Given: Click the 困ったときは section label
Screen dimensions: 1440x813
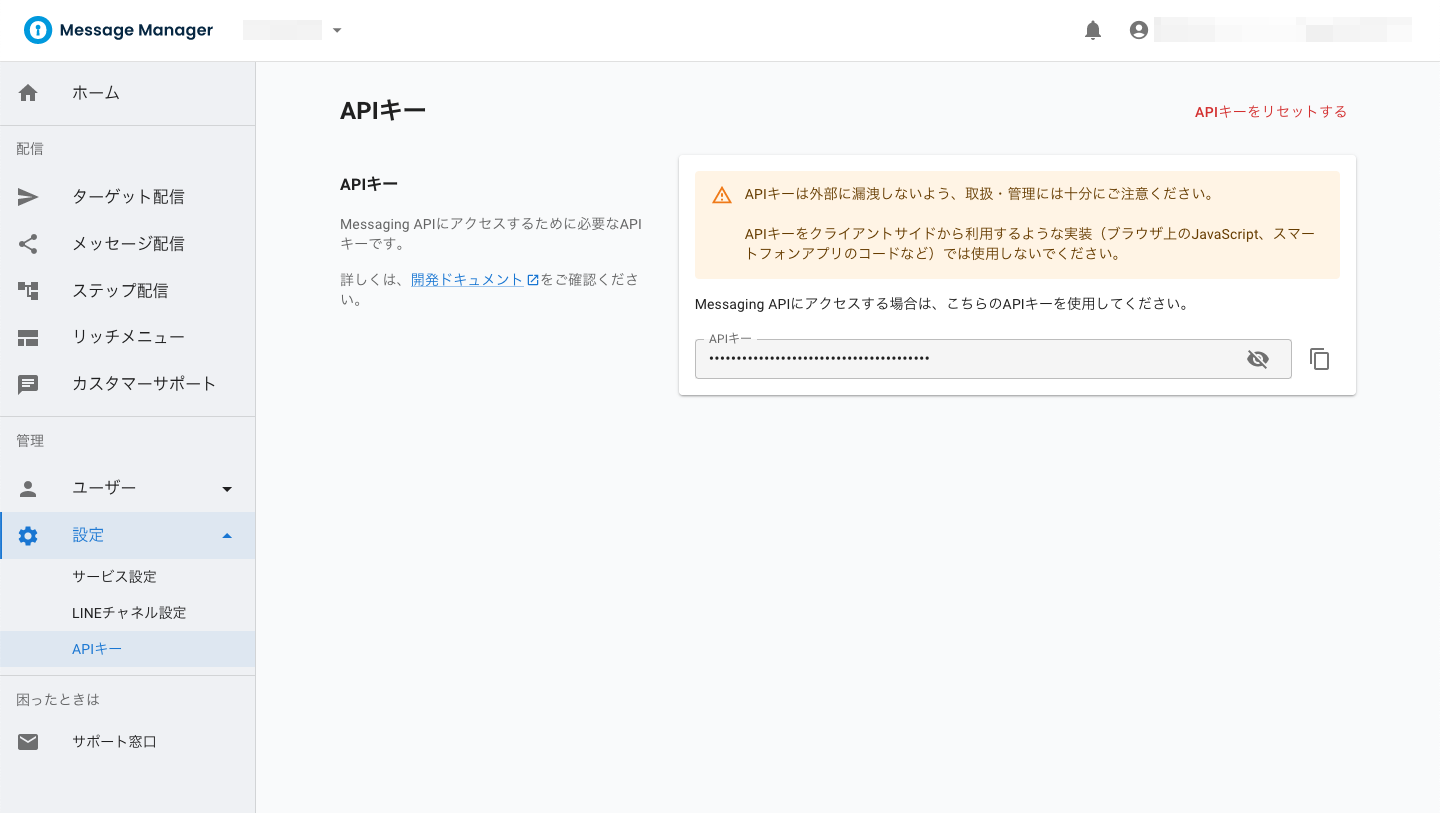Looking at the screenshot, I should coord(58,700).
